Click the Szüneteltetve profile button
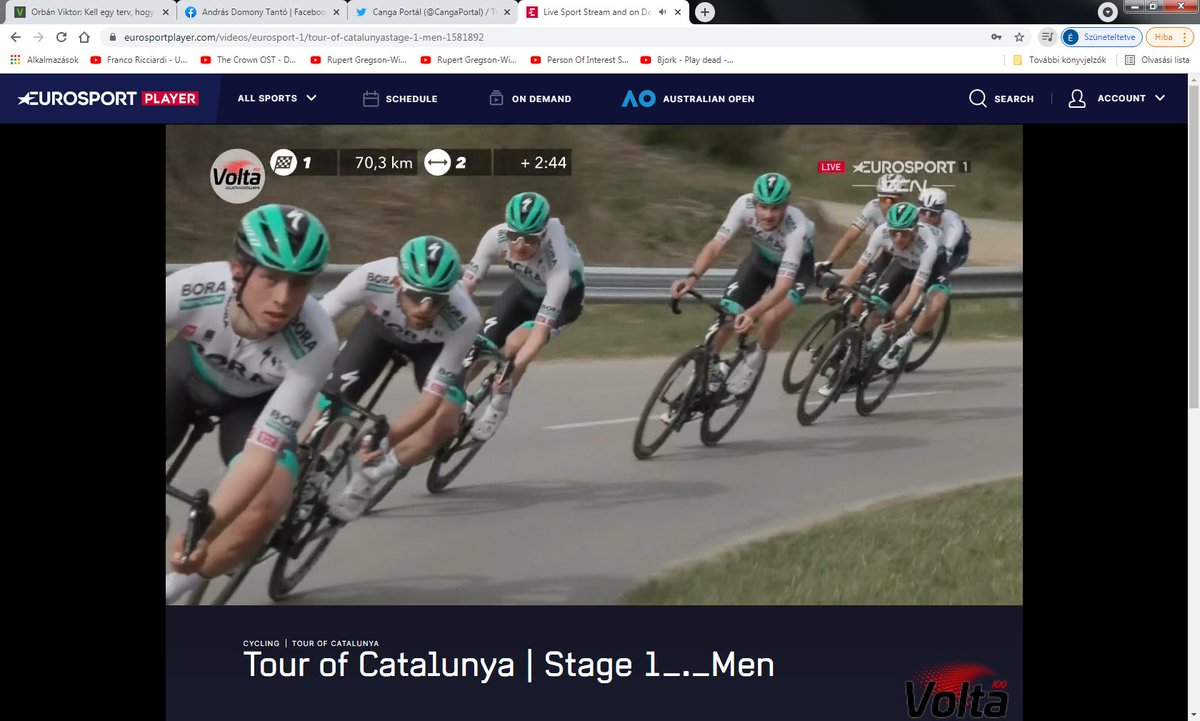This screenshot has width=1200, height=721. click(x=1099, y=37)
